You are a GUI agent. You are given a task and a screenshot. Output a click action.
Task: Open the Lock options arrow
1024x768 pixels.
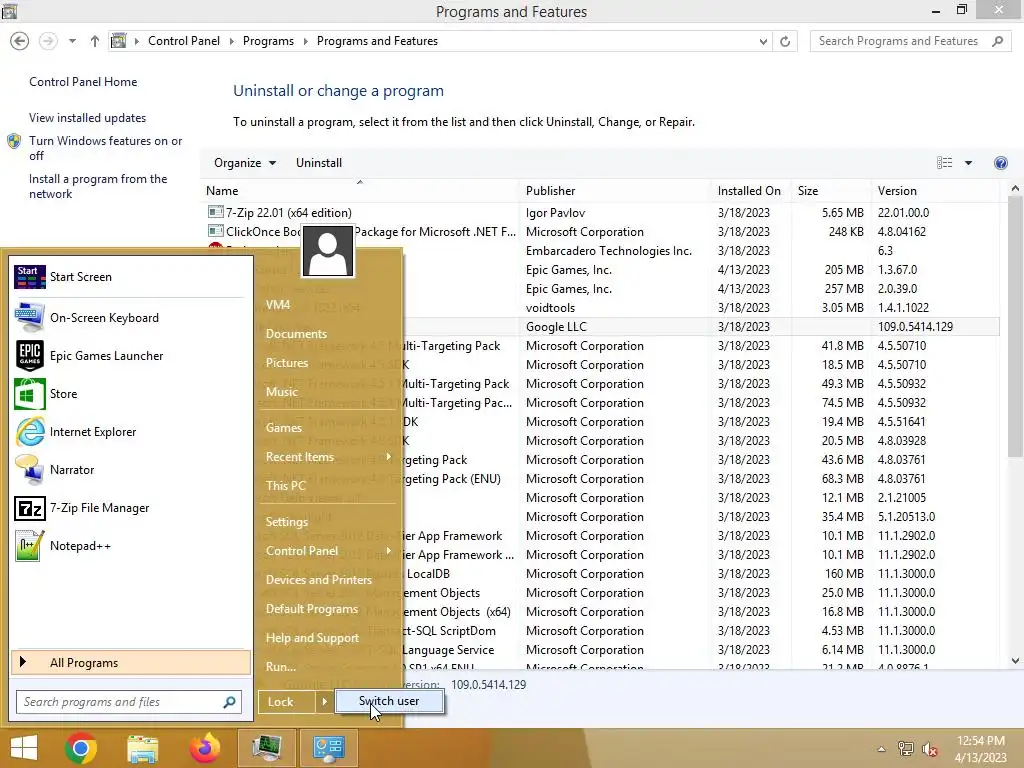point(324,702)
